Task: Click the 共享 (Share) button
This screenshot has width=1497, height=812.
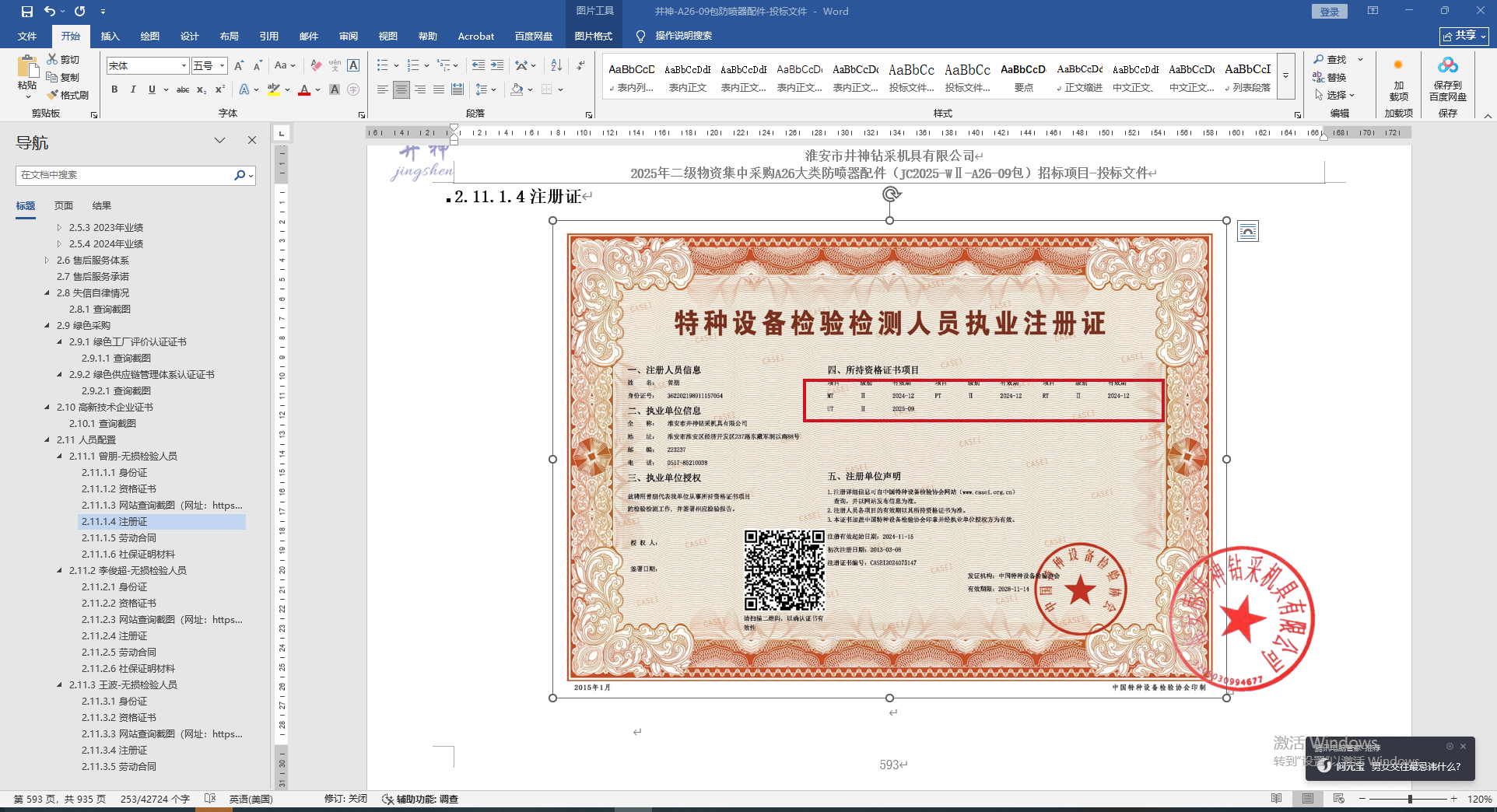Action: coord(1464,36)
